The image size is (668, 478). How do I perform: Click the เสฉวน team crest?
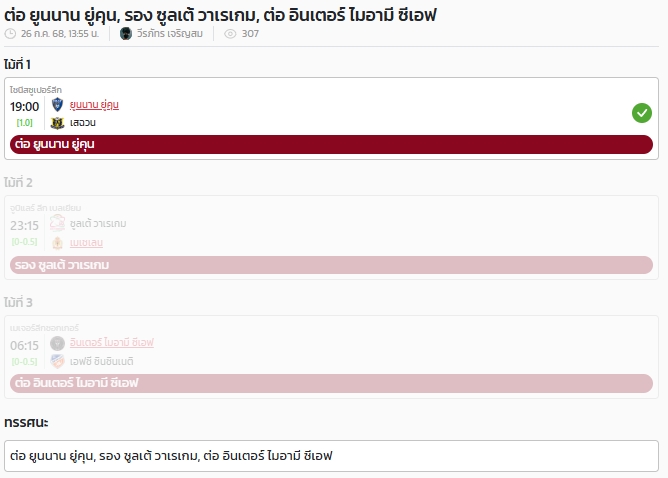click(x=57, y=123)
